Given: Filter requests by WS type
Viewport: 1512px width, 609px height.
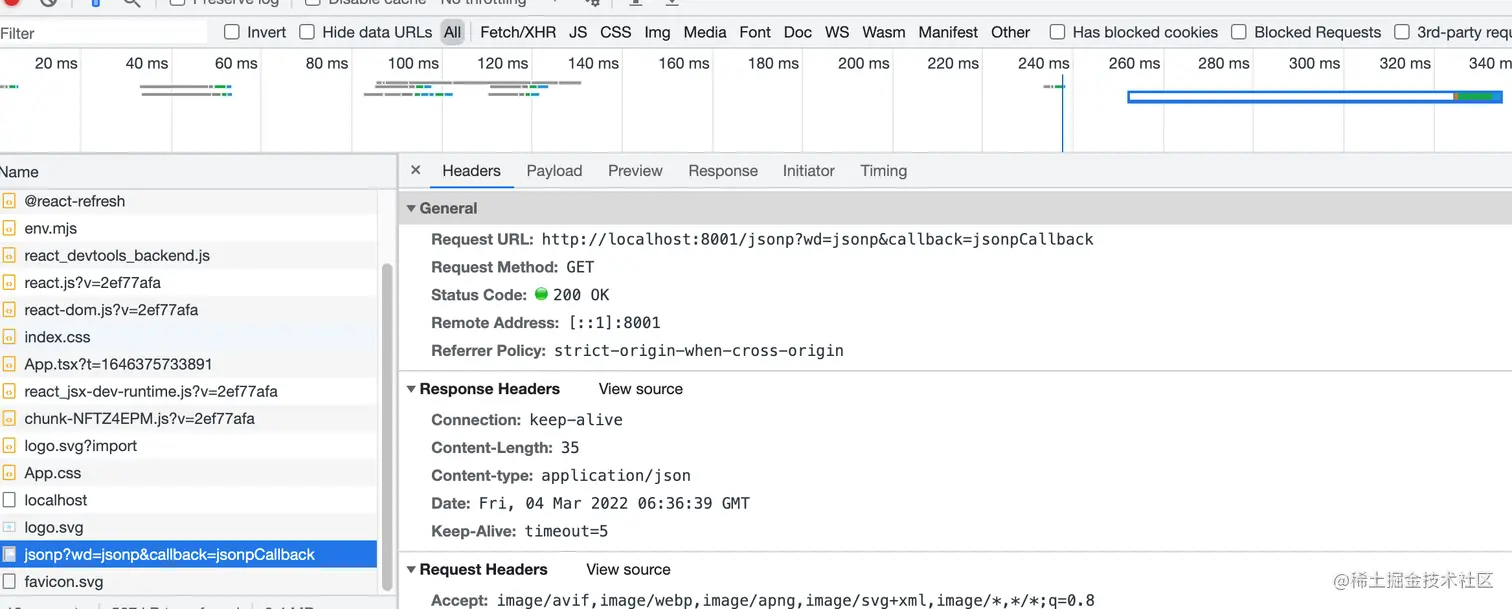Looking at the screenshot, I should pyautogui.click(x=837, y=32).
